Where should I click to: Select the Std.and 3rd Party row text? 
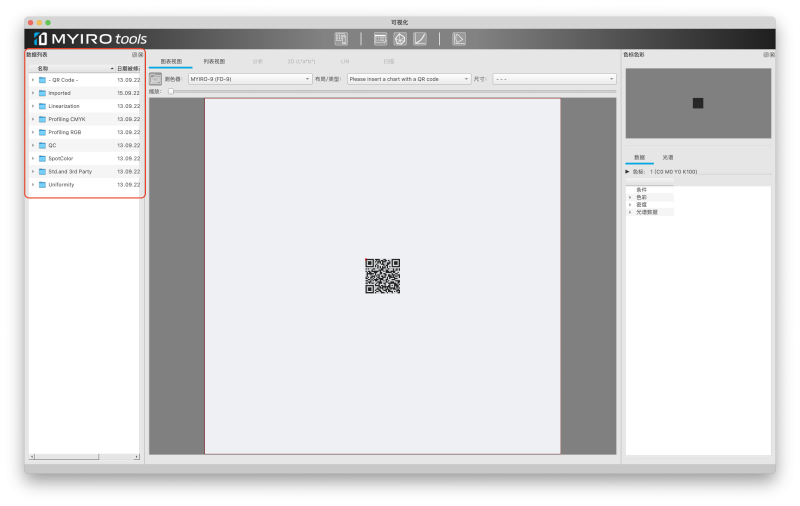[x=70, y=172]
